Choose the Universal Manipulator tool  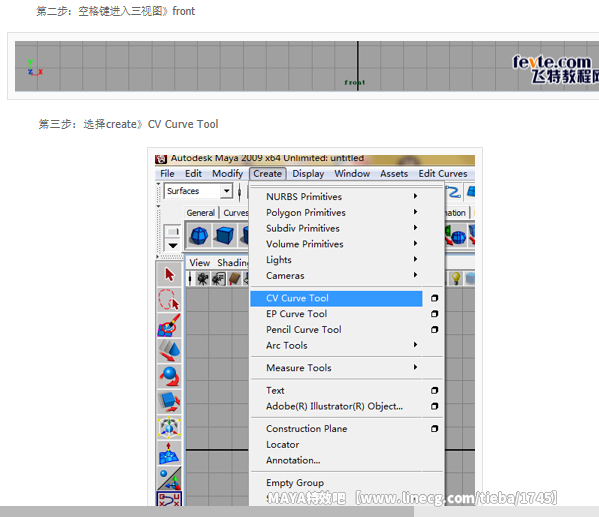point(169,427)
